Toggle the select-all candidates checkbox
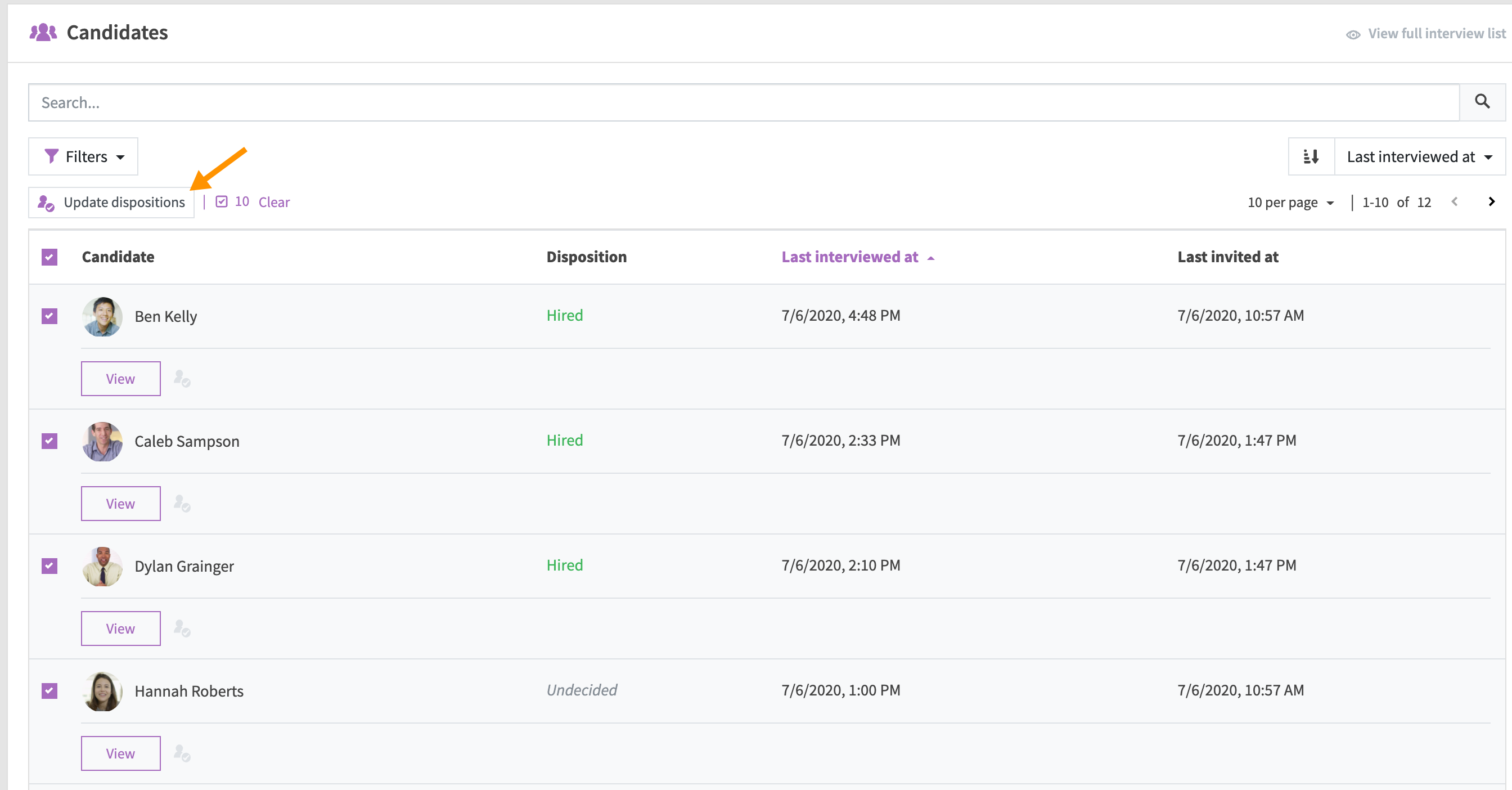Screen dimensions: 1512x790 49,257
